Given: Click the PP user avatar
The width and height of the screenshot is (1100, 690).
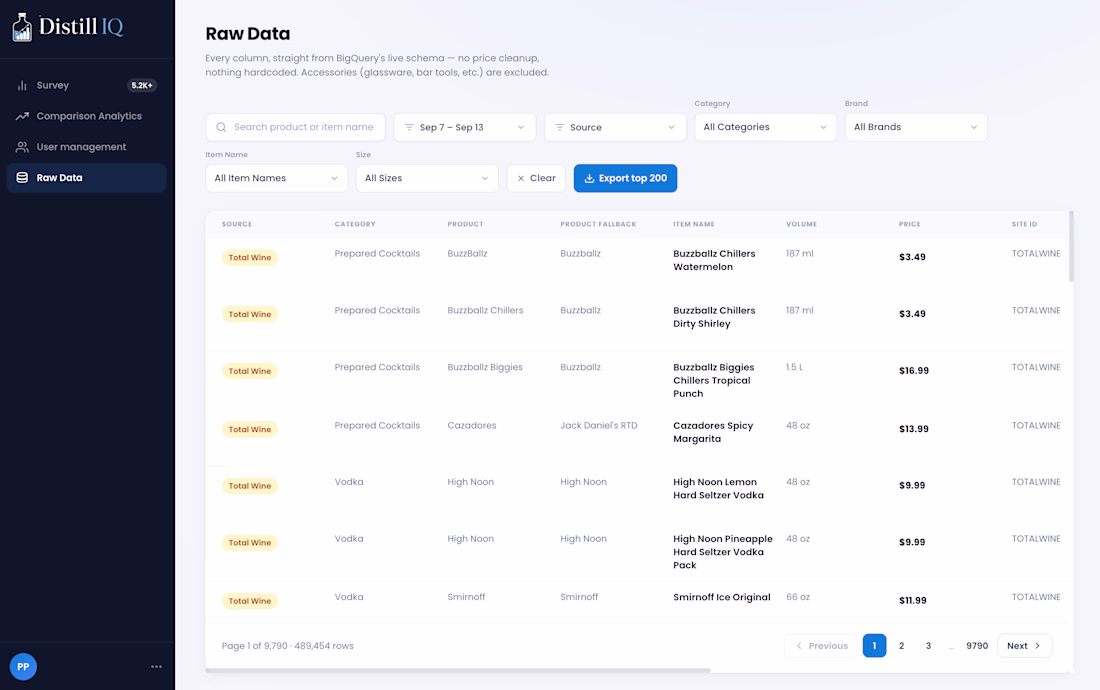Looking at the screenshot, I should point(23,667).
